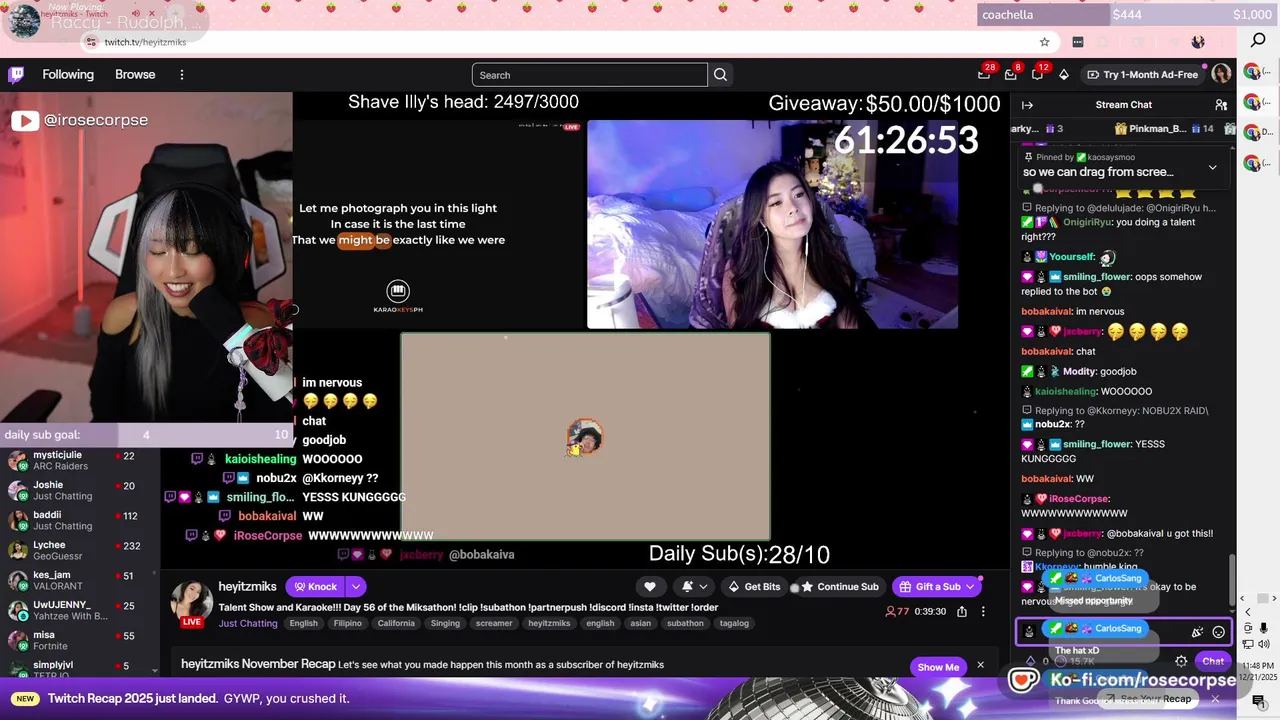
Task: Click the twitch.tv address bar URL
Action: pos(145,42)
